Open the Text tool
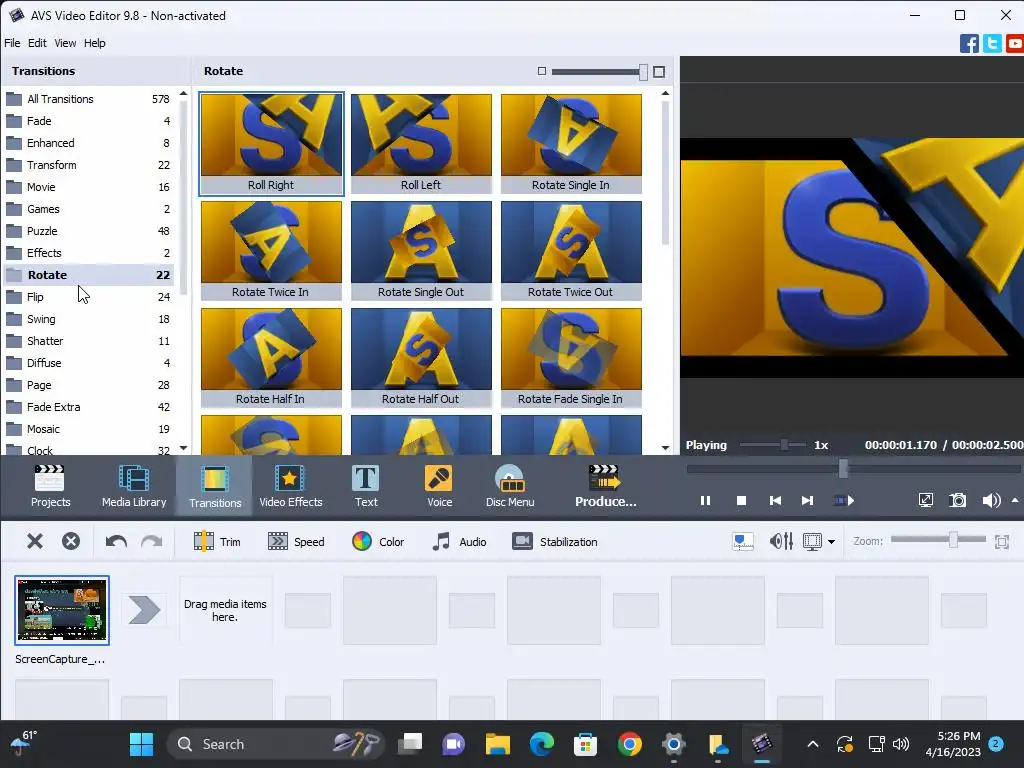Image resolution: width=1024 pixels, height=768 pixels. point(366,486)
